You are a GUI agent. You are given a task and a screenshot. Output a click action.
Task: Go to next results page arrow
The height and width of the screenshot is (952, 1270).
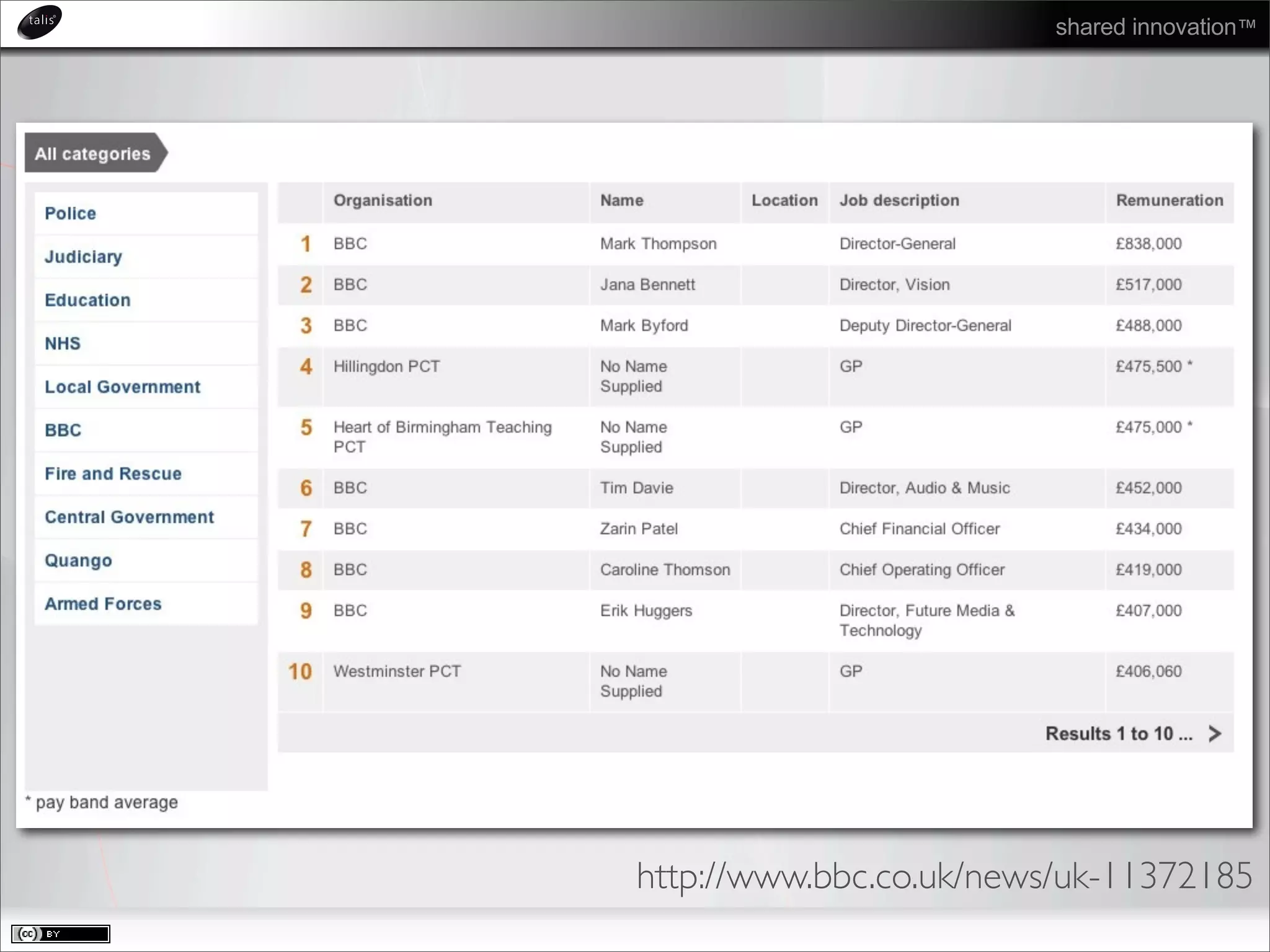1215,734
